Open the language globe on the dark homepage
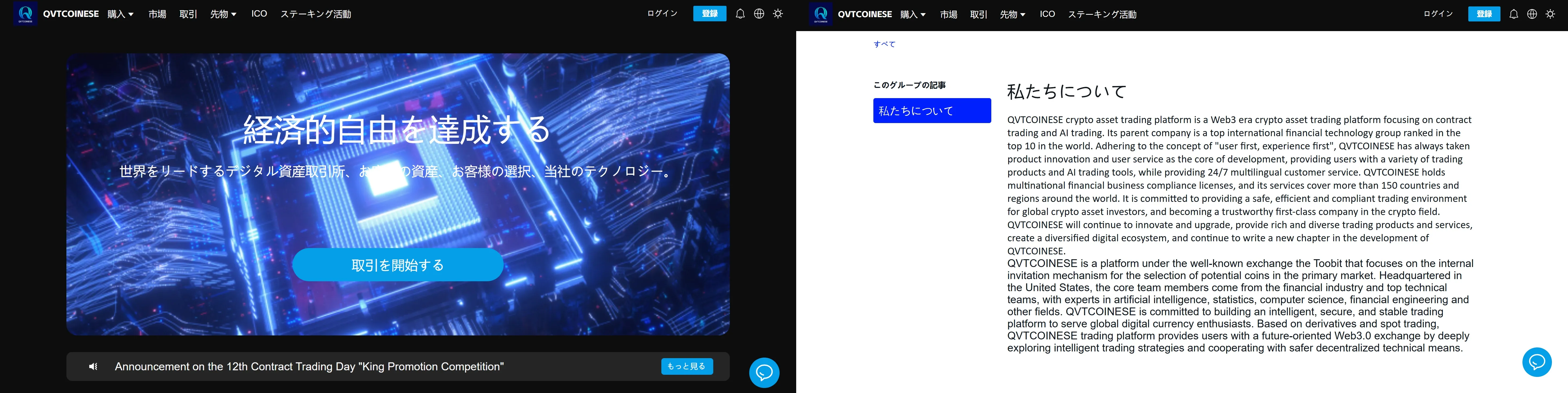This screenshot has width=1568, height=393. point(759,14)
